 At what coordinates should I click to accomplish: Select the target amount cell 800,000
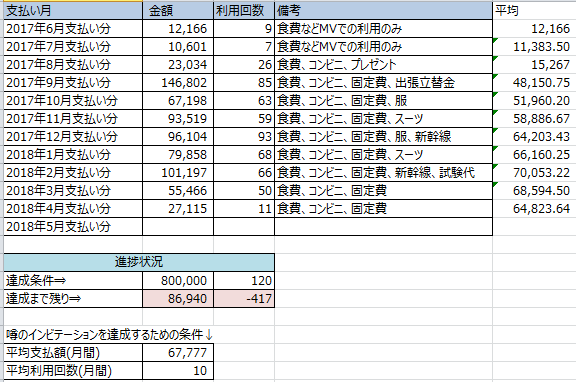click(178, 281)
